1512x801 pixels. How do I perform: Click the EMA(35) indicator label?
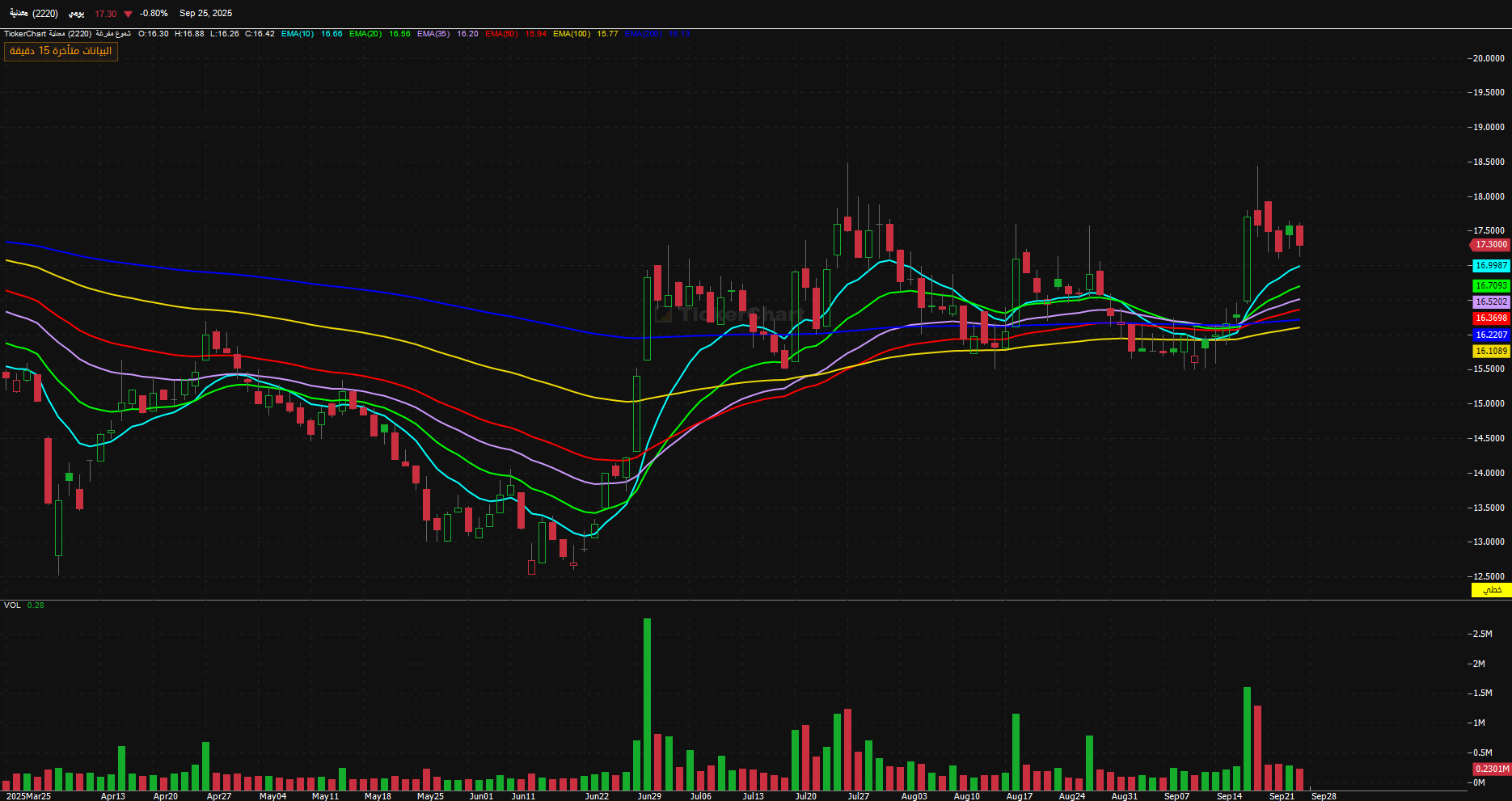[433, 34]
